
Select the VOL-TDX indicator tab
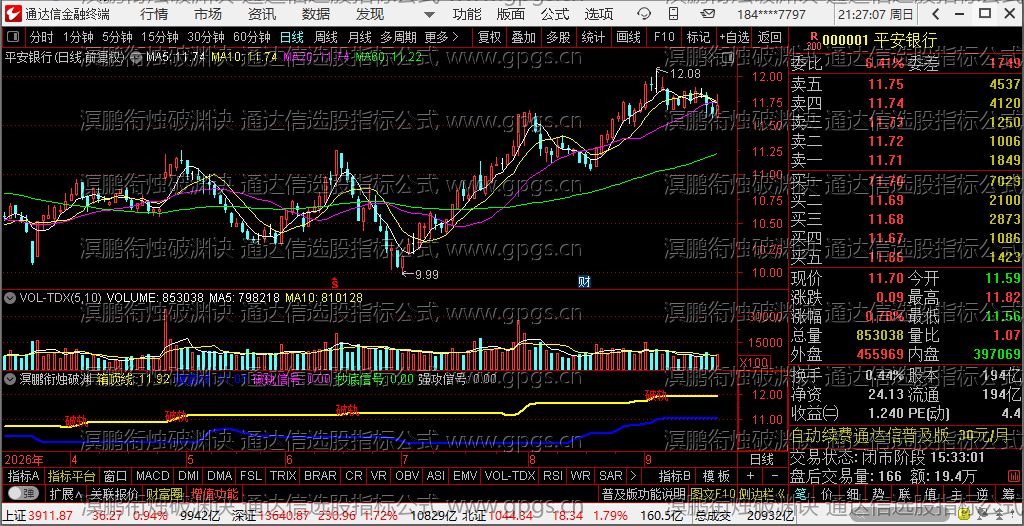click(x=509, y=476)
